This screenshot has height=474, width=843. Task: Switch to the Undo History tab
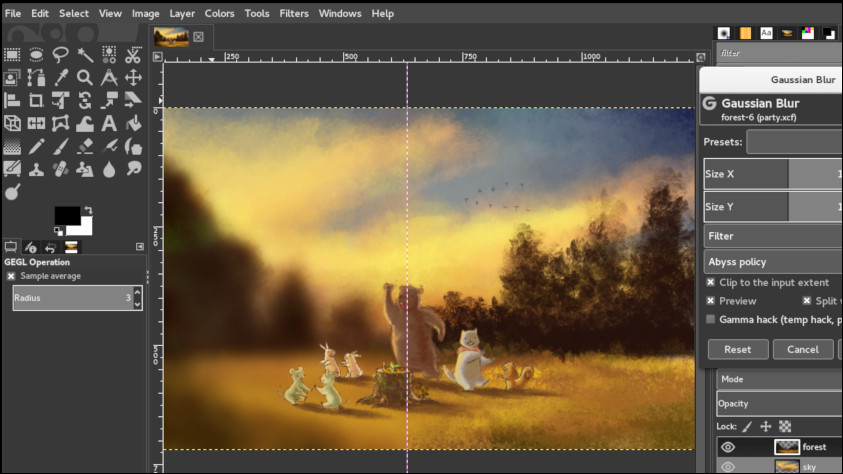[x=50, y=247]
